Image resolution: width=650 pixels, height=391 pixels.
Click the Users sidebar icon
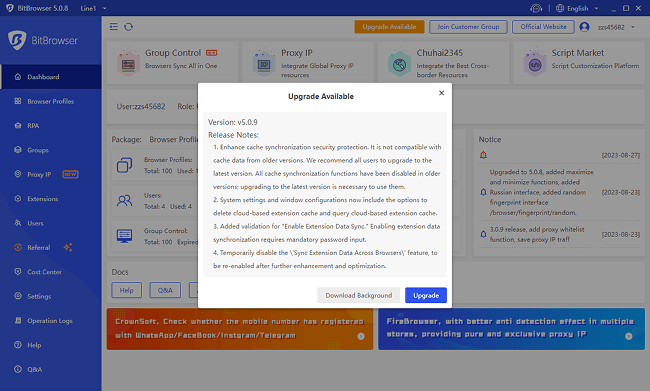[18, 223]
